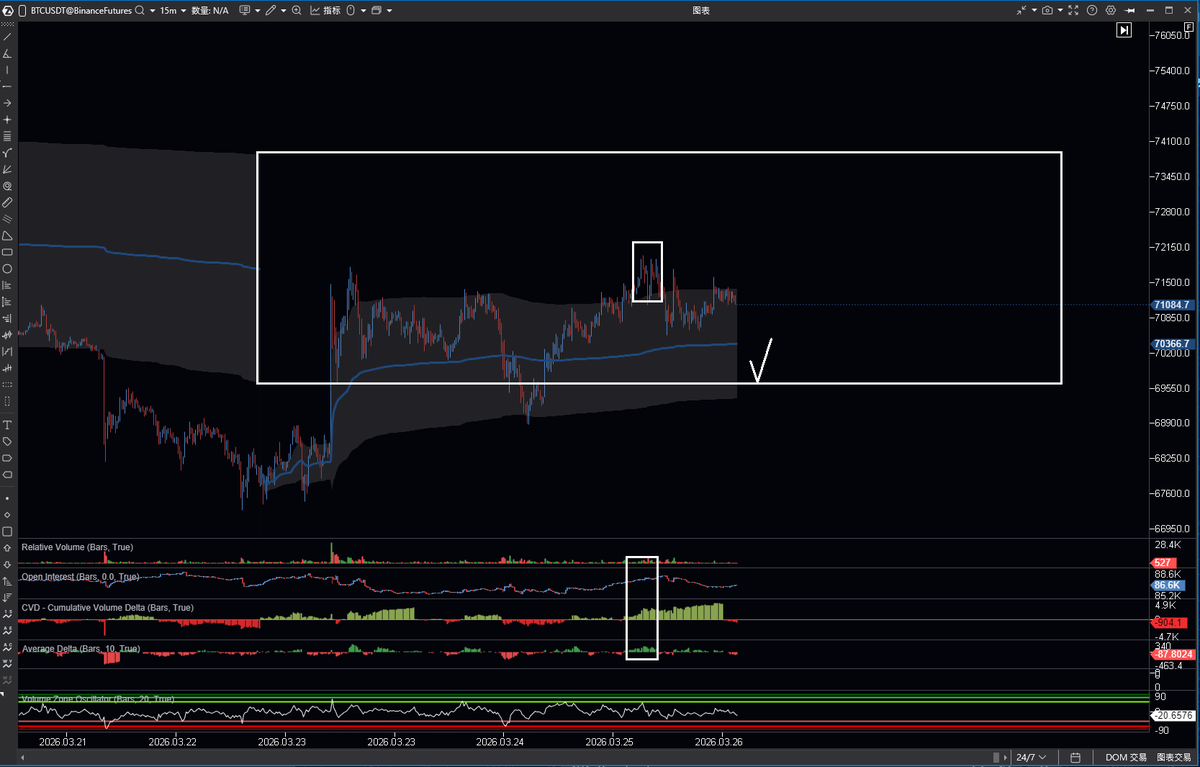Take a chart screenshot with camera icon
The image size is (1200, 767).
pyautogui.click(x=1047, y=10)
